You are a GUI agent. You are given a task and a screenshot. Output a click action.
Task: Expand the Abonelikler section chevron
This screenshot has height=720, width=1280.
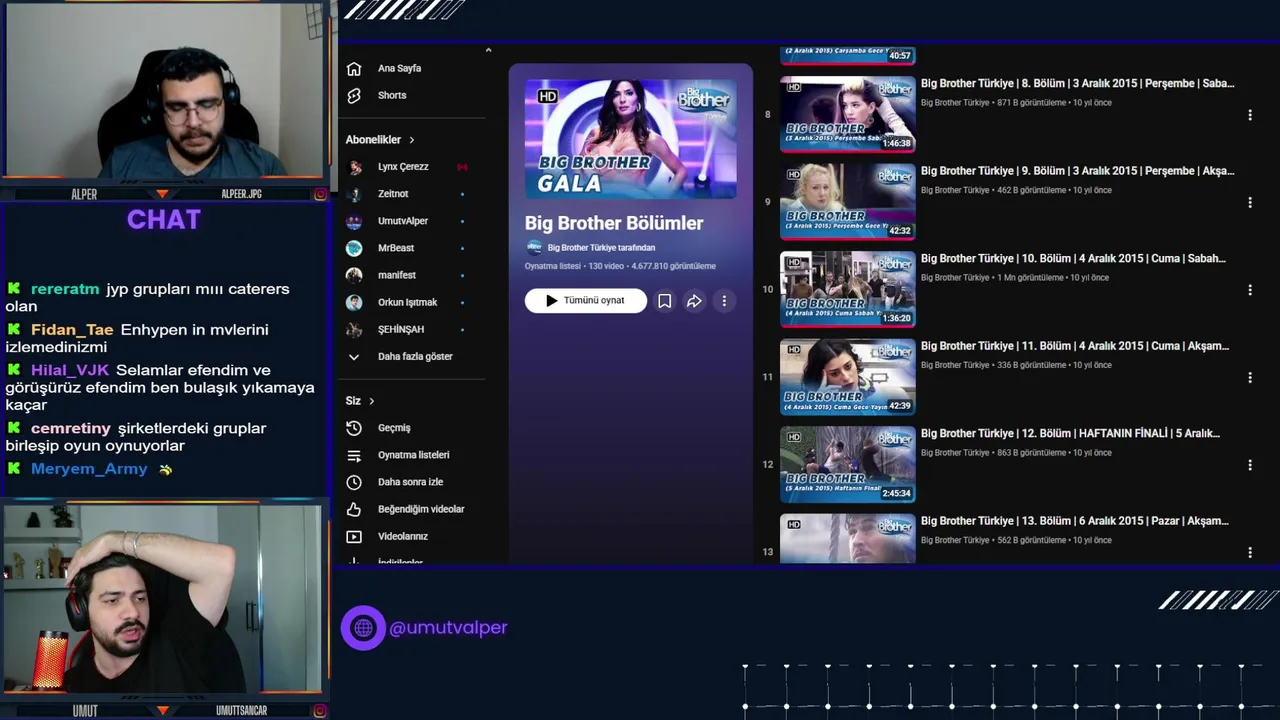point(411,140)
